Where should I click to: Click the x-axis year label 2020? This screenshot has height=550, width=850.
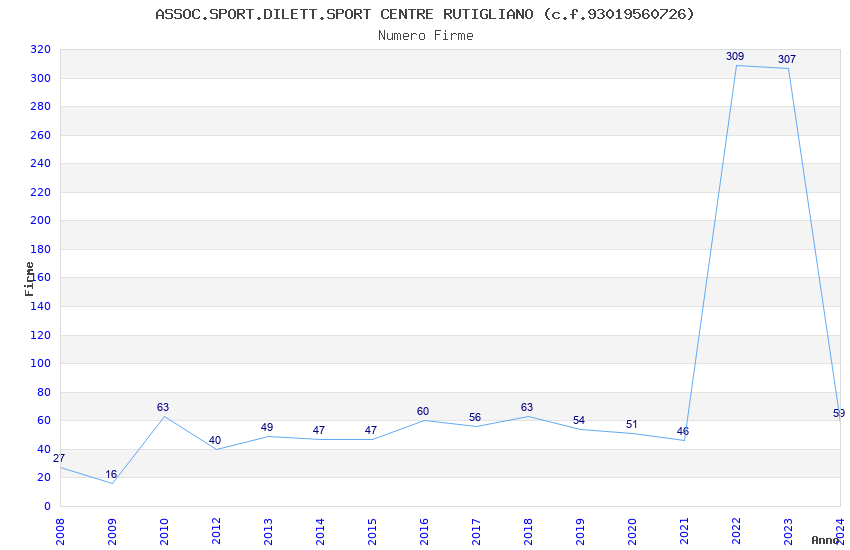pos(633,531)
